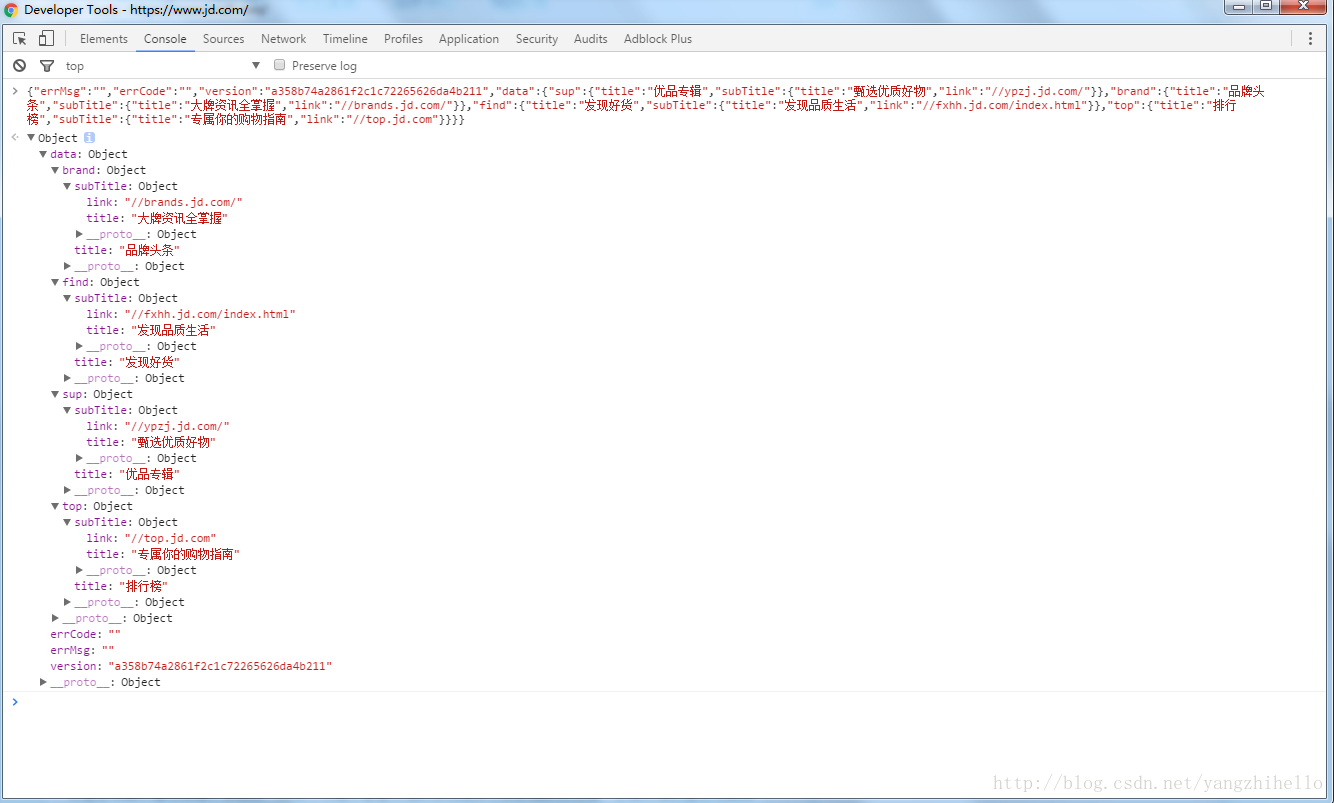Viewport: 1334px width, 803px height.
Task: Collapse the data: Object node
Action: 43,154
